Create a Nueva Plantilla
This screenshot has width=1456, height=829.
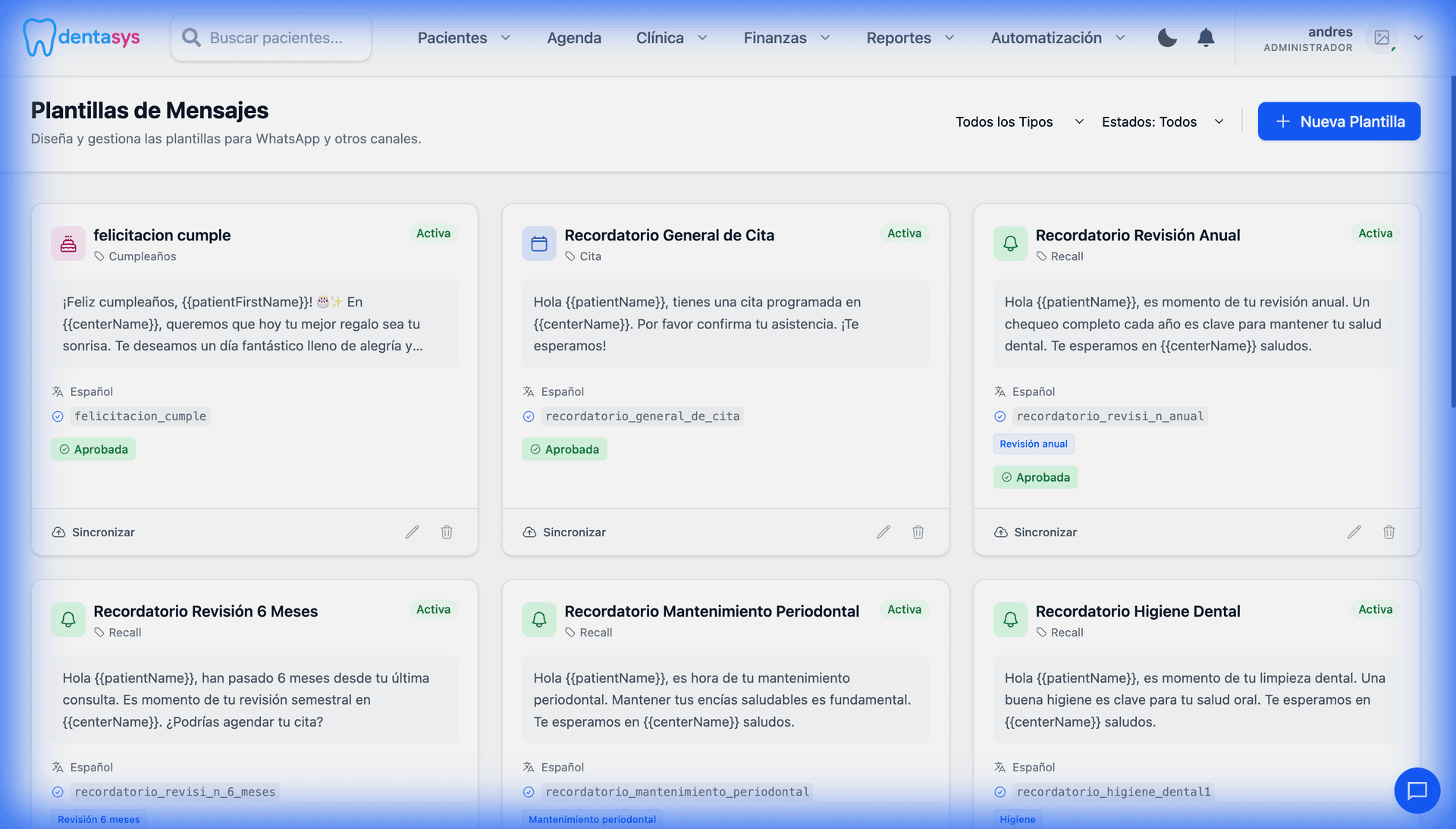pos(1338,121)
